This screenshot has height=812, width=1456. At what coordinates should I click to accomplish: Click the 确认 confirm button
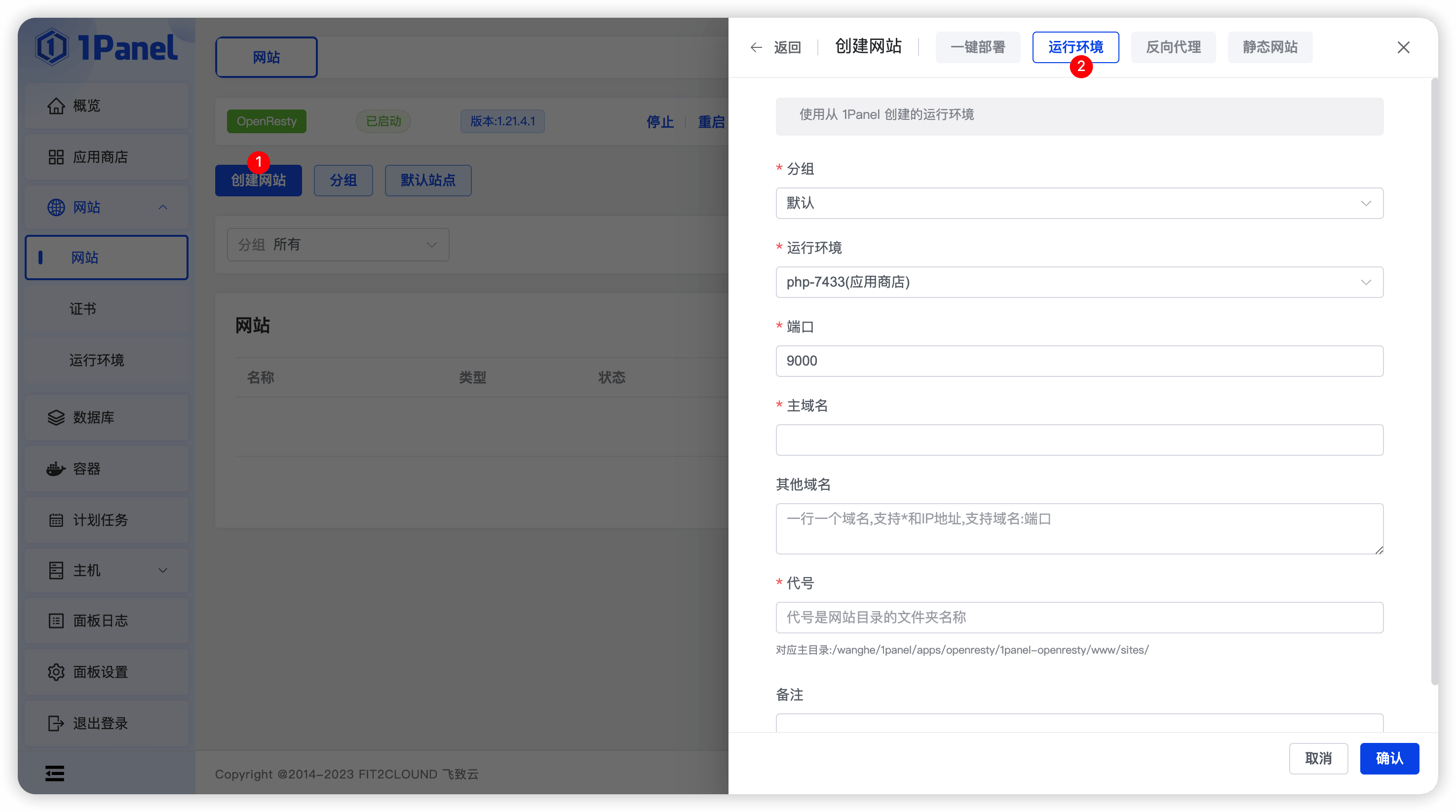[x=1389, y=758]
